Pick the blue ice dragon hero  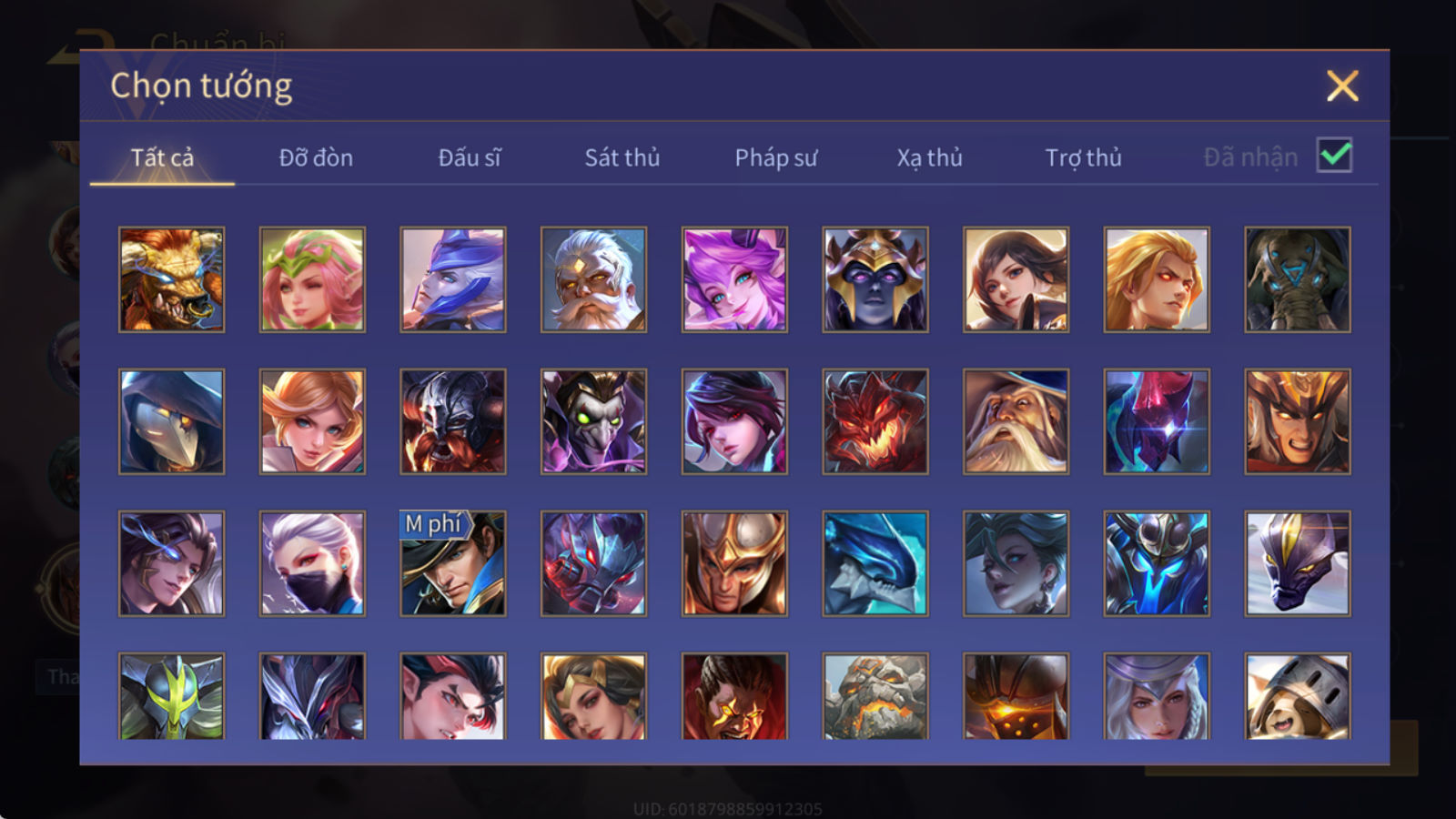[875, 563]
